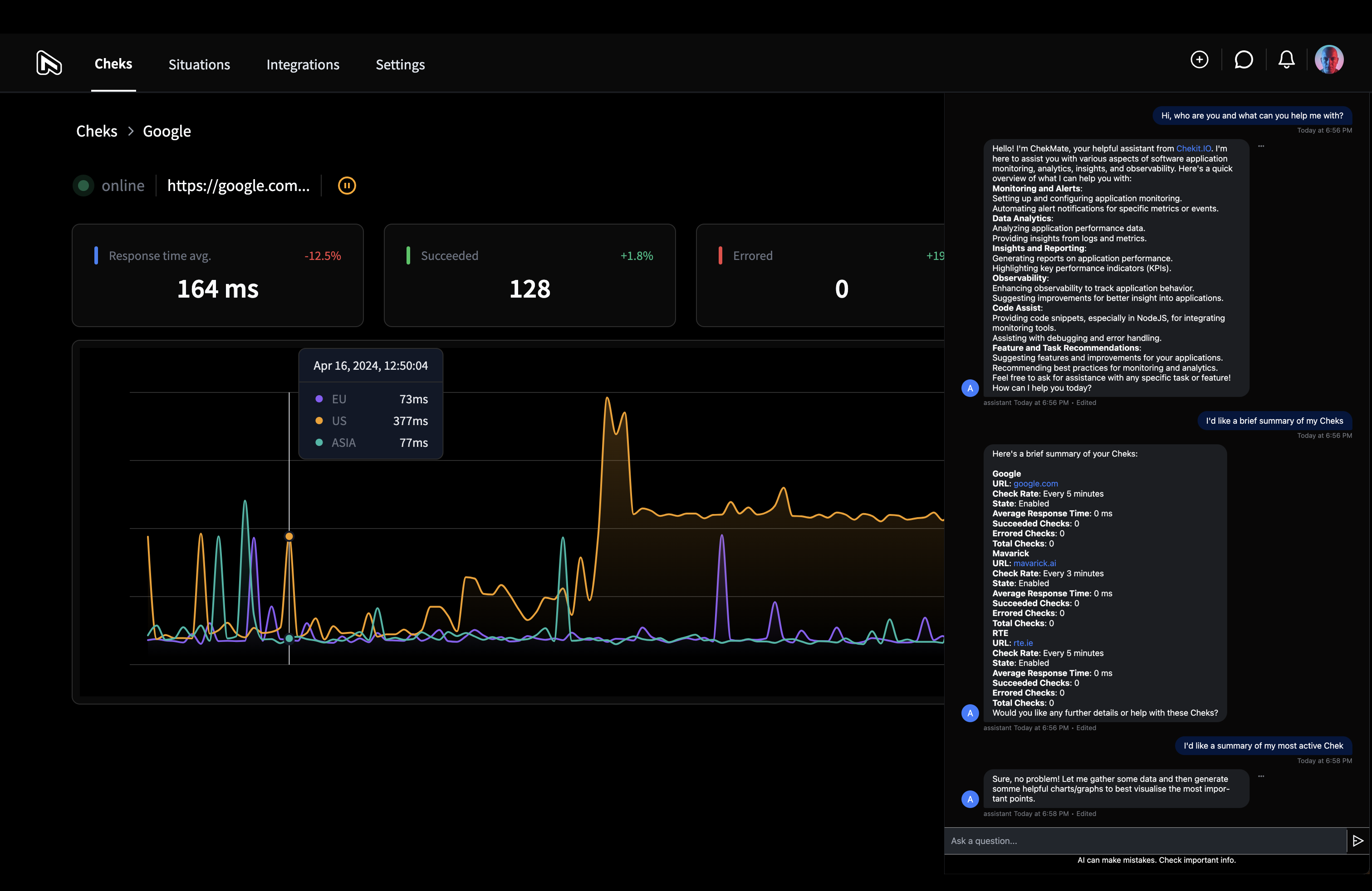This screenshot has height=891, width=1372.
Task: Open options dots beside ChekMate intro message
Action: click(1261, 147)
